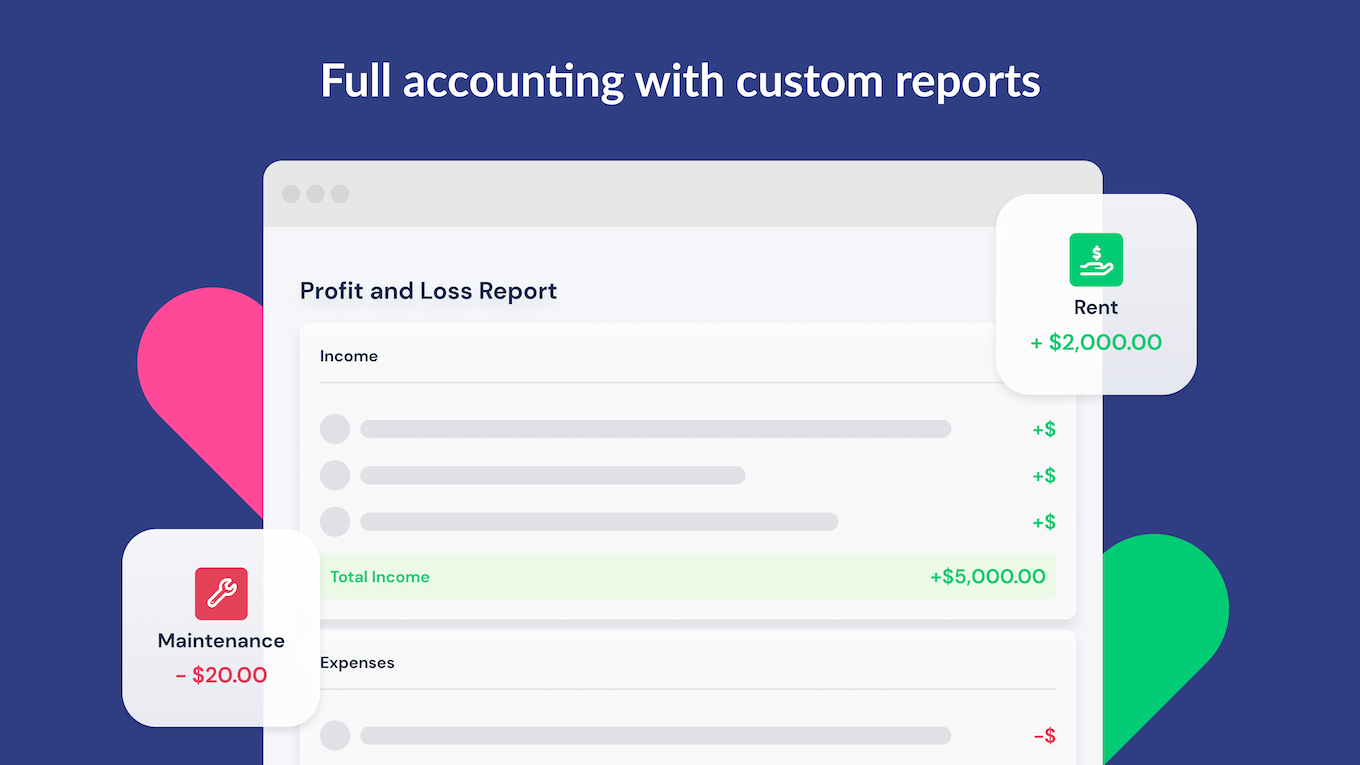Click the second income row circle avatar
Screen dimensions: 1360x765
click(335, 475)
